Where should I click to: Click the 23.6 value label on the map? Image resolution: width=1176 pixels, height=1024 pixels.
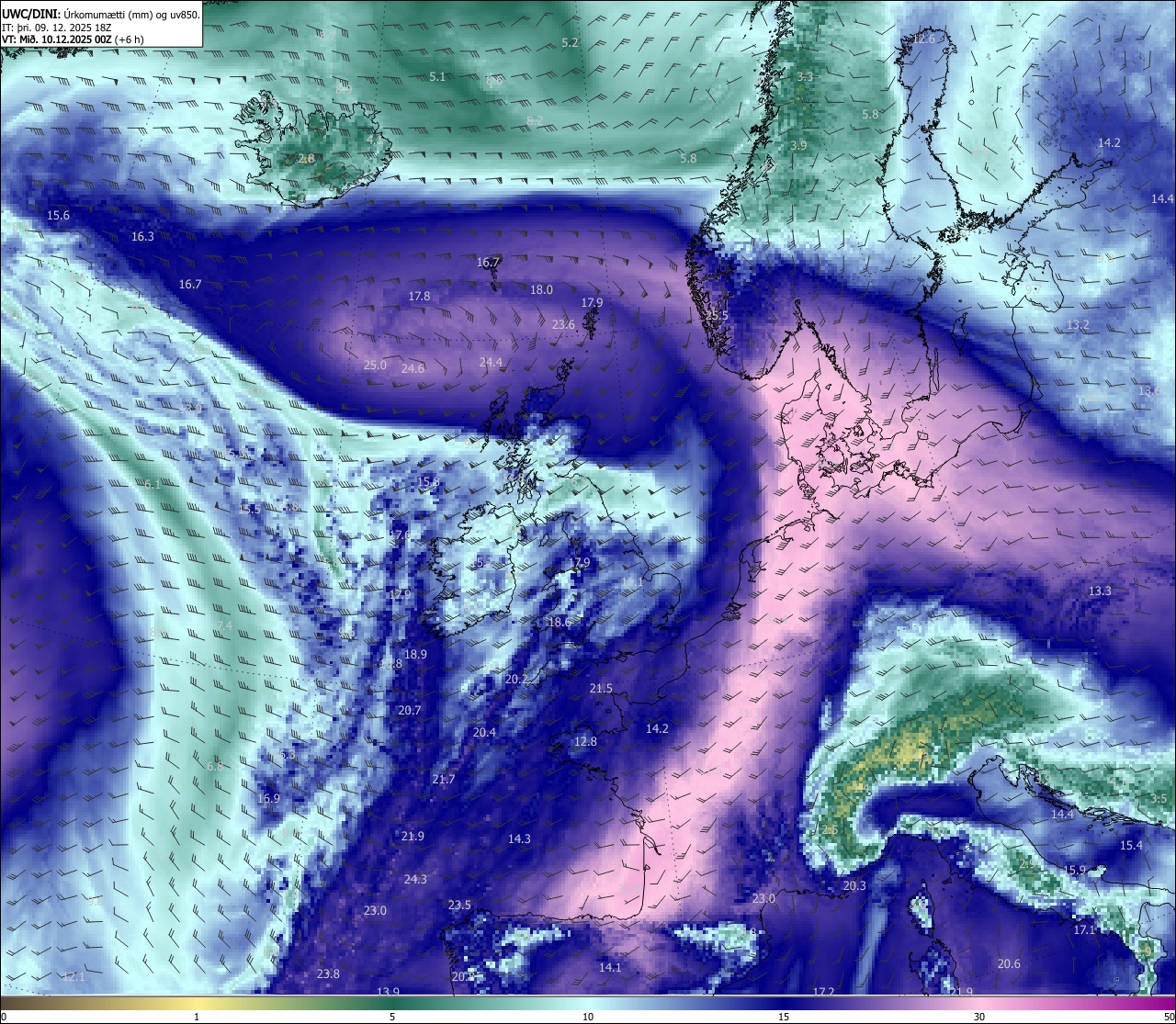563,325
